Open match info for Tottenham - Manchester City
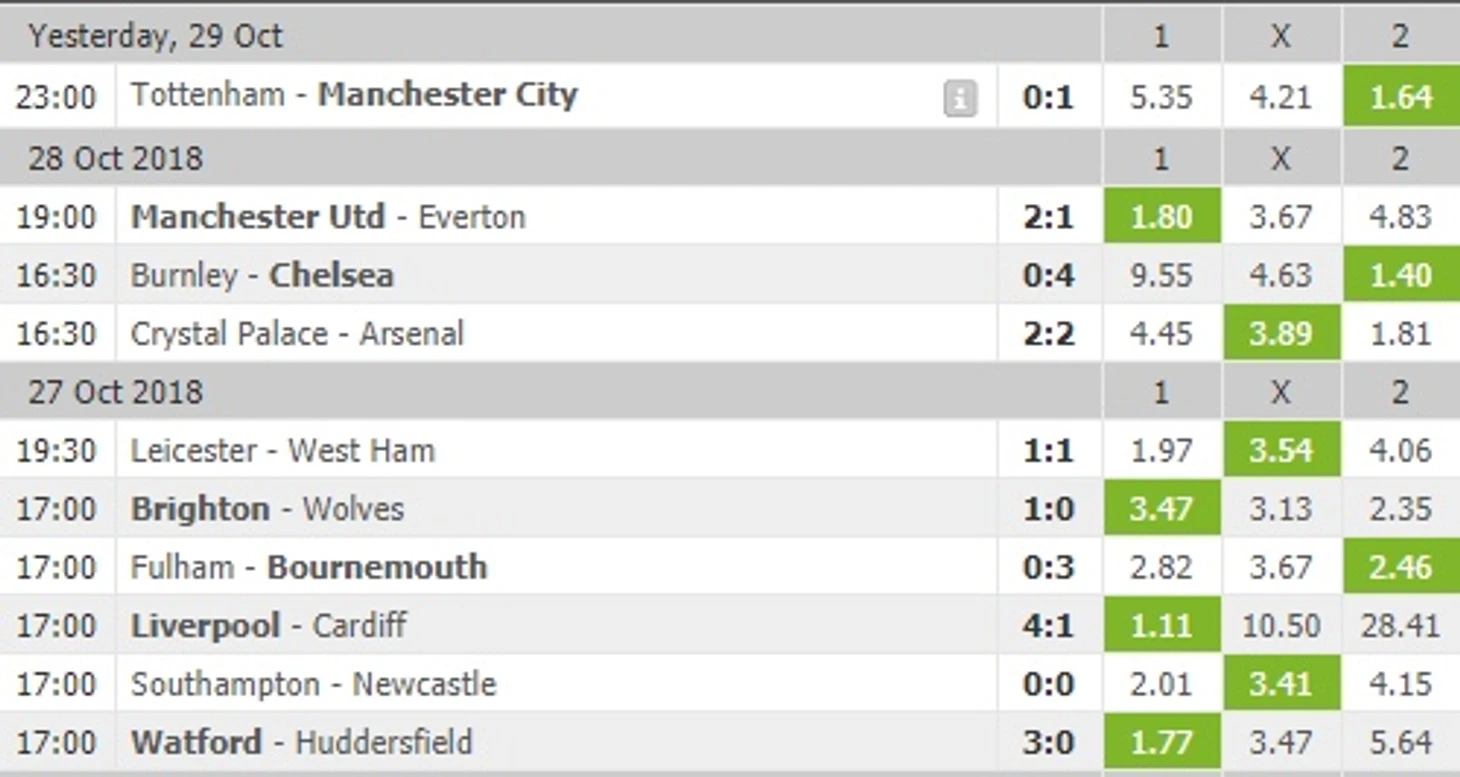Image resolution: width=1460 pixels, height=777 pixels. point(958,95)
